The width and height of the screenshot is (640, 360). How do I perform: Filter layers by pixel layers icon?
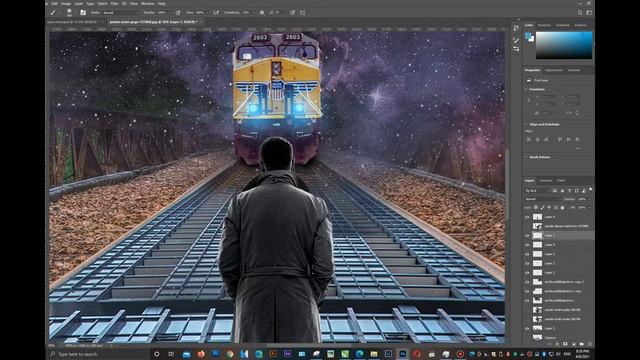pyautogui.click(x=555, y=191)
